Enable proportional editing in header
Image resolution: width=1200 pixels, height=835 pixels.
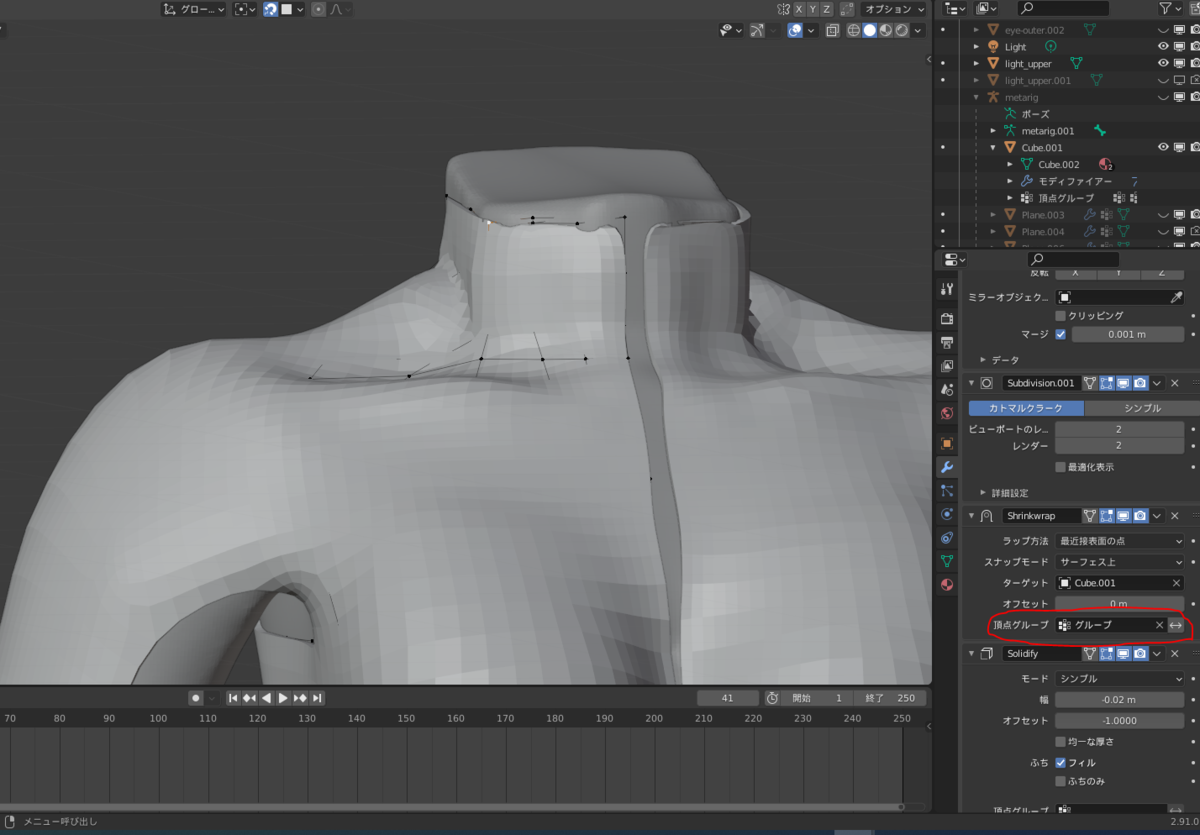pos(318,9)
